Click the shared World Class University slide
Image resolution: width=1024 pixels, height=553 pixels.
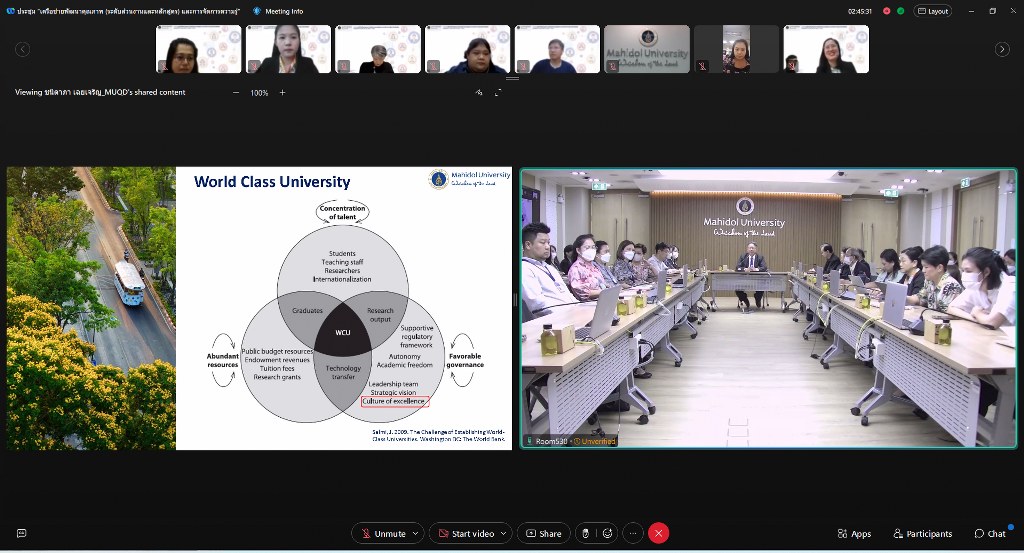pyautogui.click(x=259, y=308)
